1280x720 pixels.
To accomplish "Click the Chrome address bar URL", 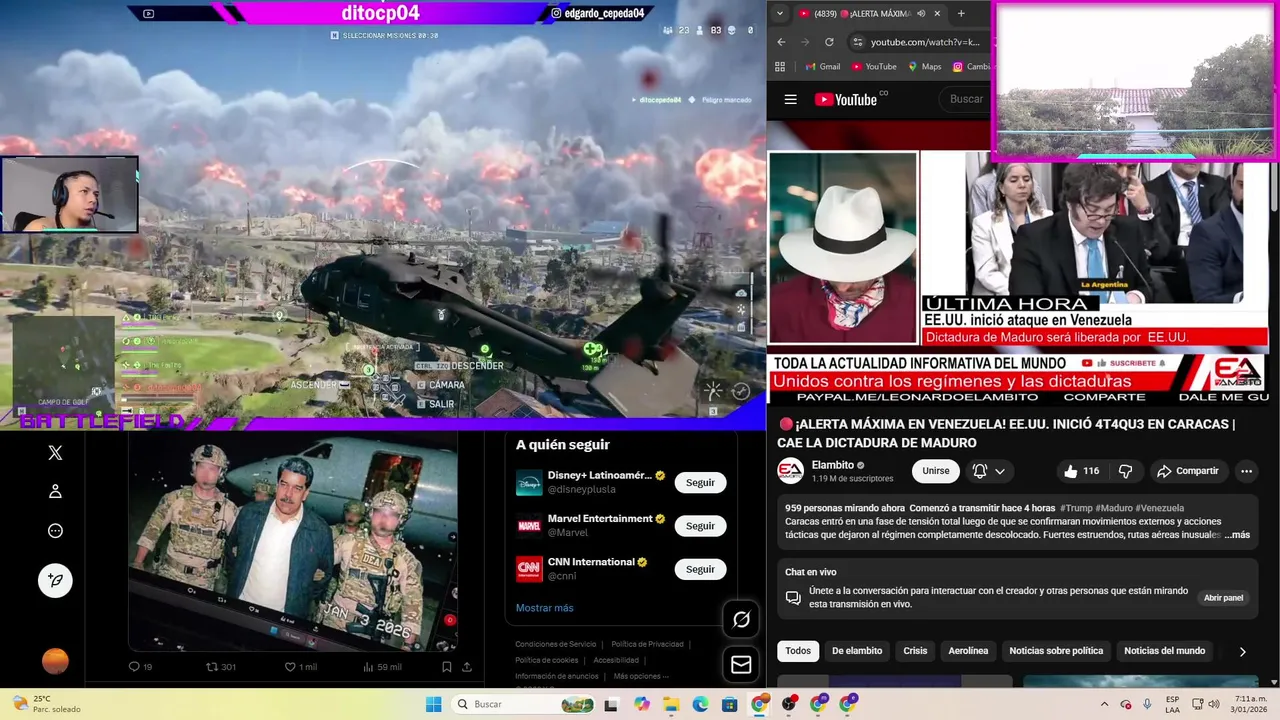I will click(x=925, y=42).
